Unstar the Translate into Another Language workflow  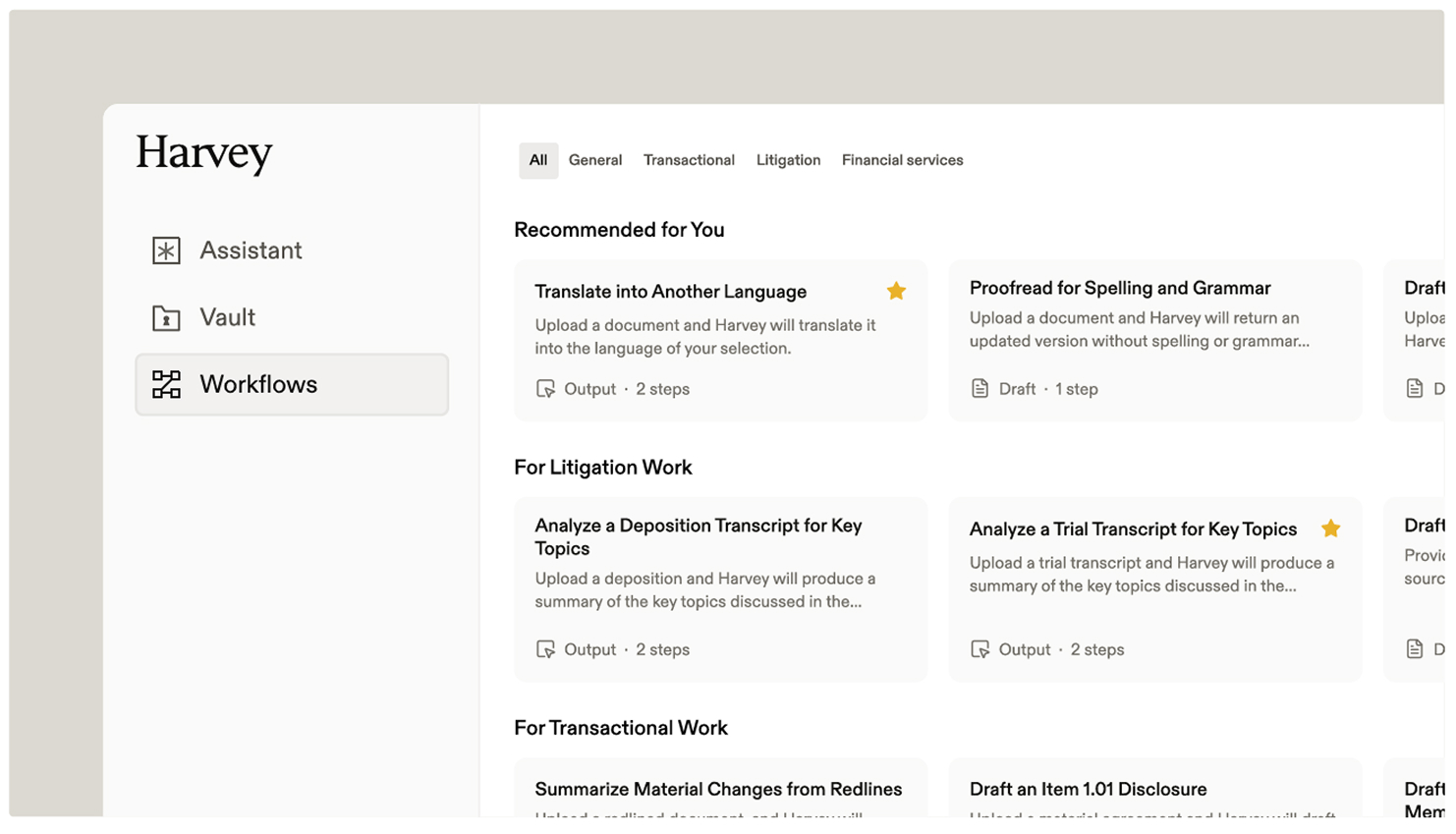[x=895, y=291]
